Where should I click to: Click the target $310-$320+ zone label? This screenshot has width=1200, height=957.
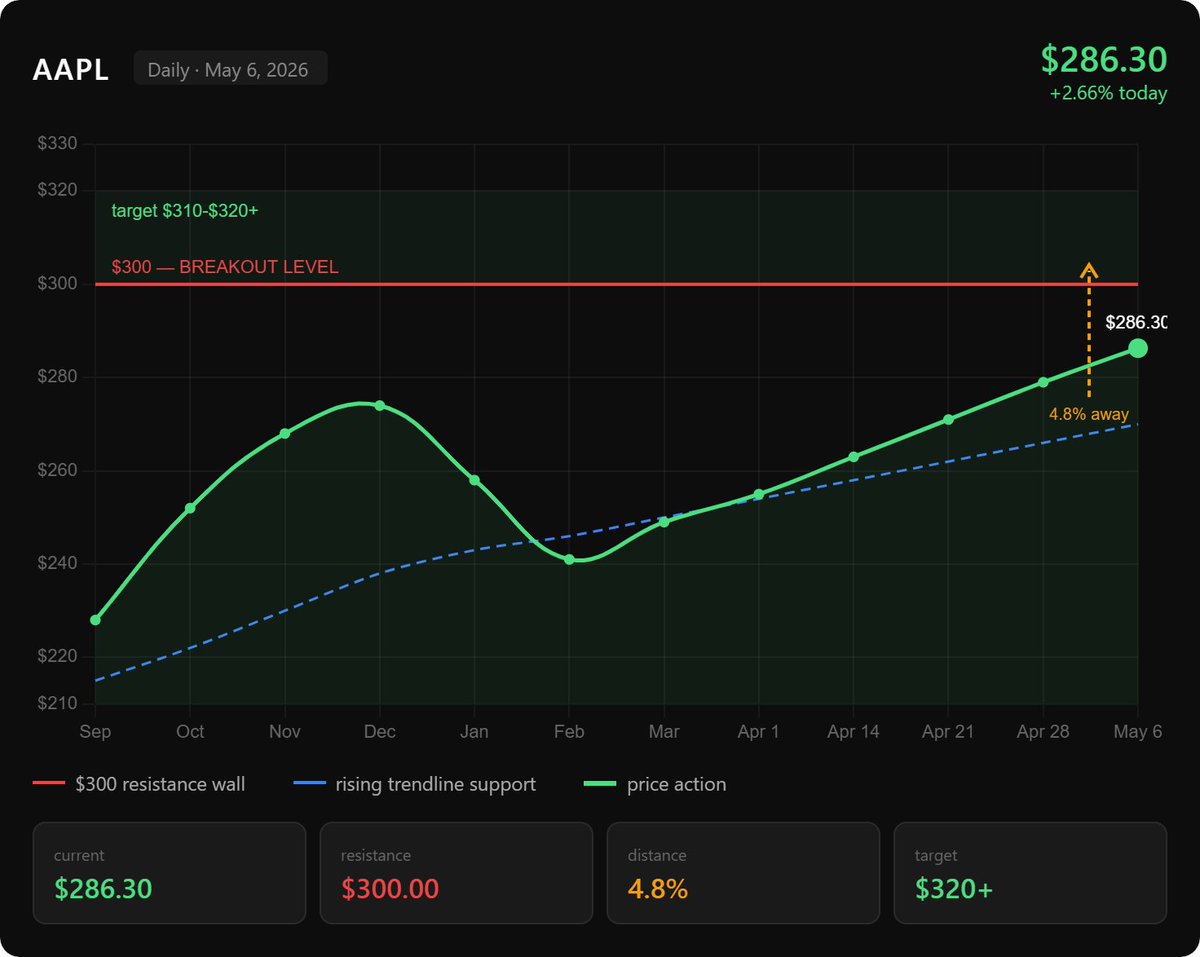185,211
